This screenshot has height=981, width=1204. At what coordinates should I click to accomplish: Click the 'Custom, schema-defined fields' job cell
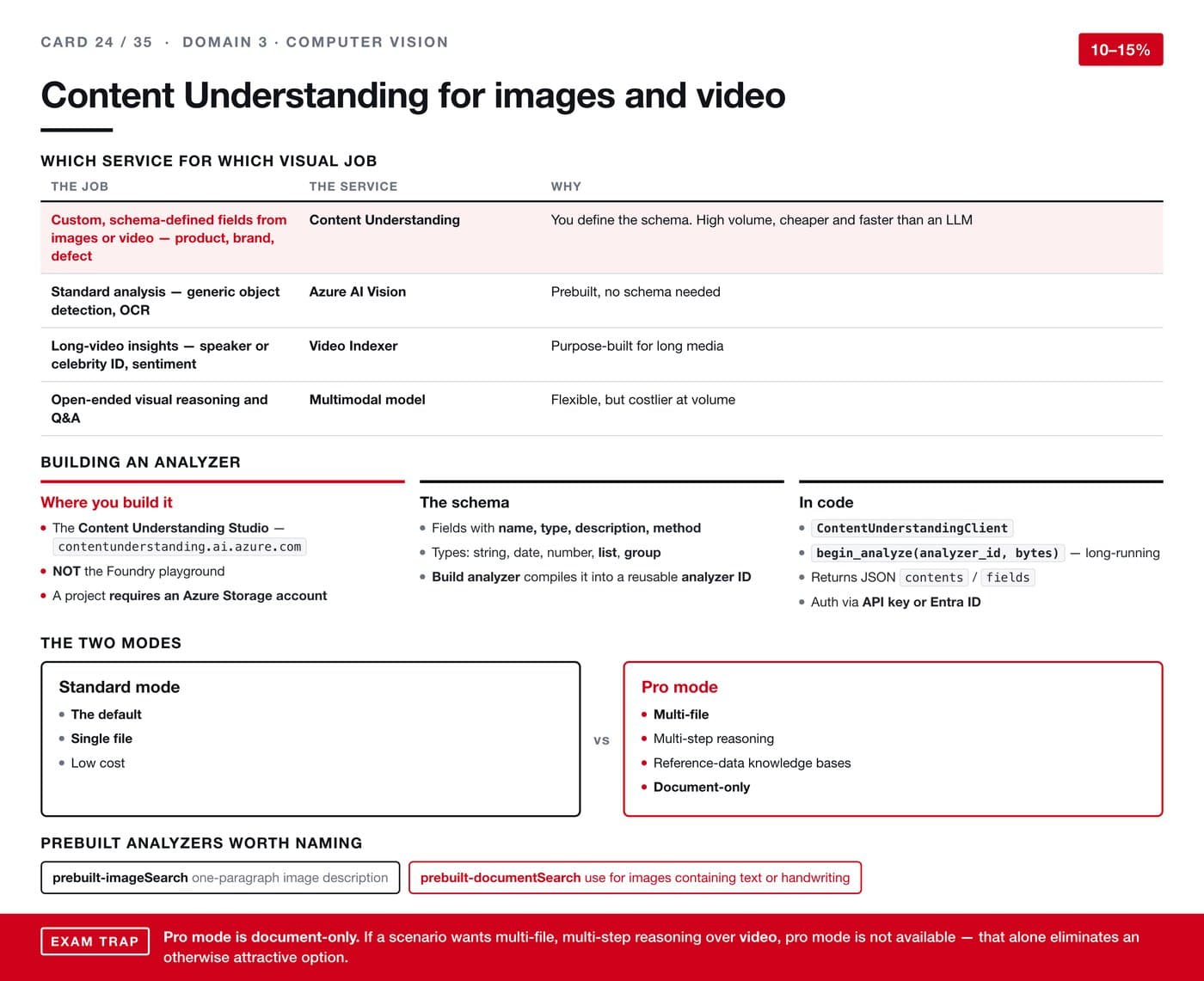[169, 238]
